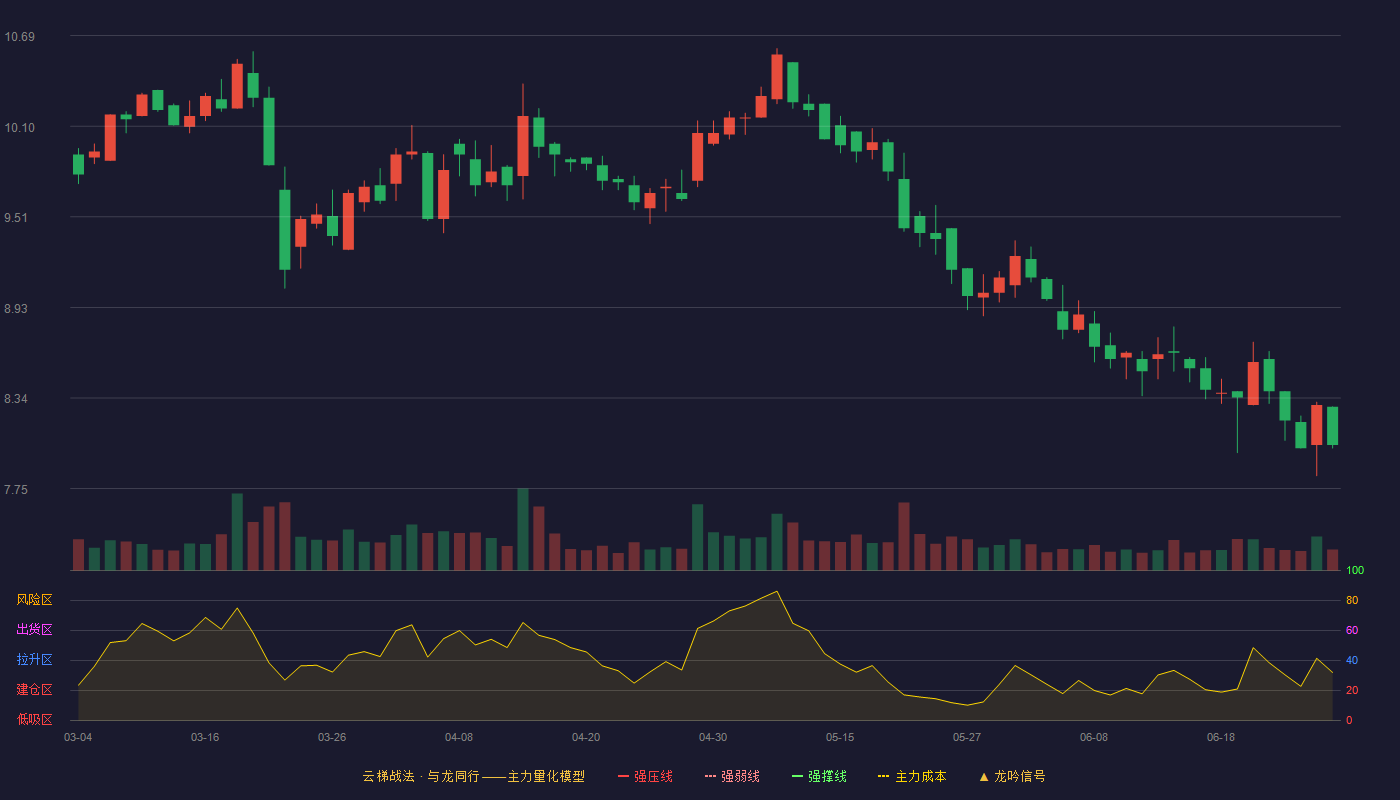Click the 龙吟信号 triangle legend icon

coord(983,776)
